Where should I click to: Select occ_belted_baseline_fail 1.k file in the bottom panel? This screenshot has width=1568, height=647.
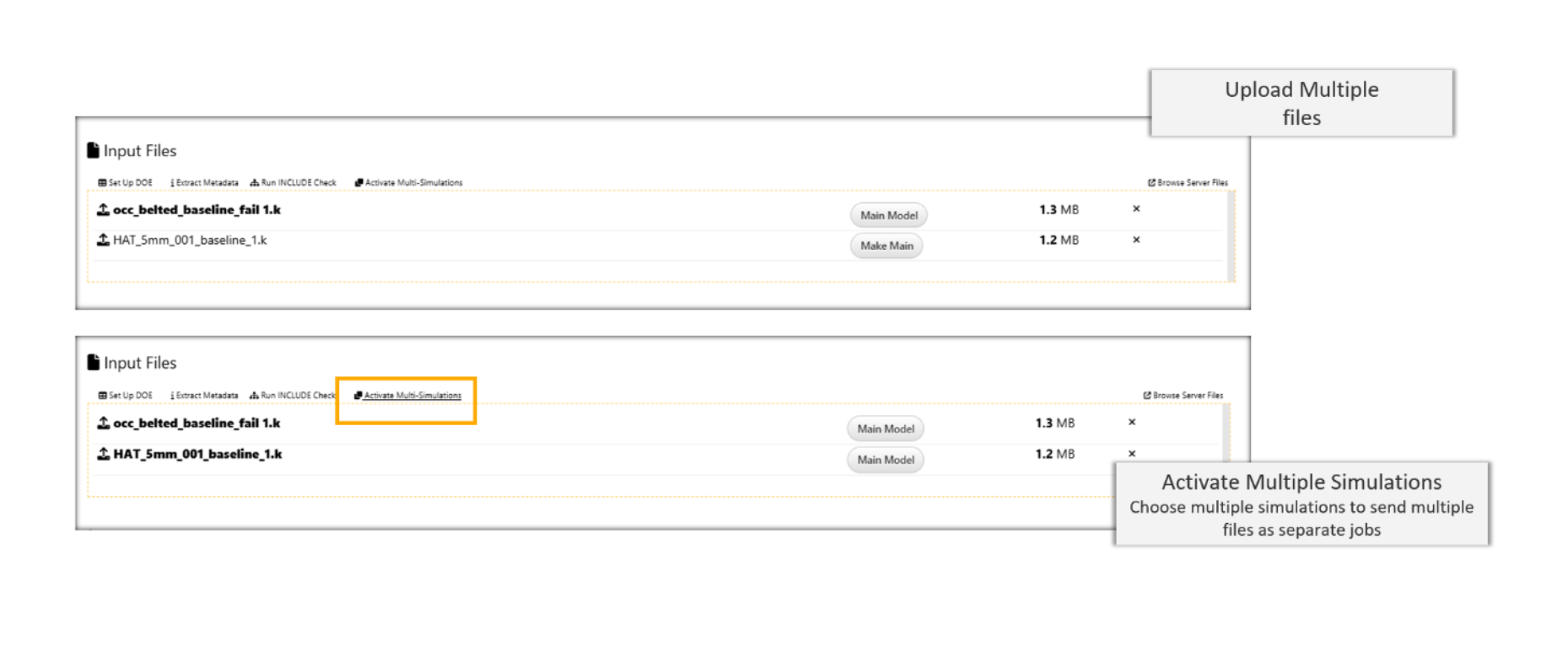[197, 423]
